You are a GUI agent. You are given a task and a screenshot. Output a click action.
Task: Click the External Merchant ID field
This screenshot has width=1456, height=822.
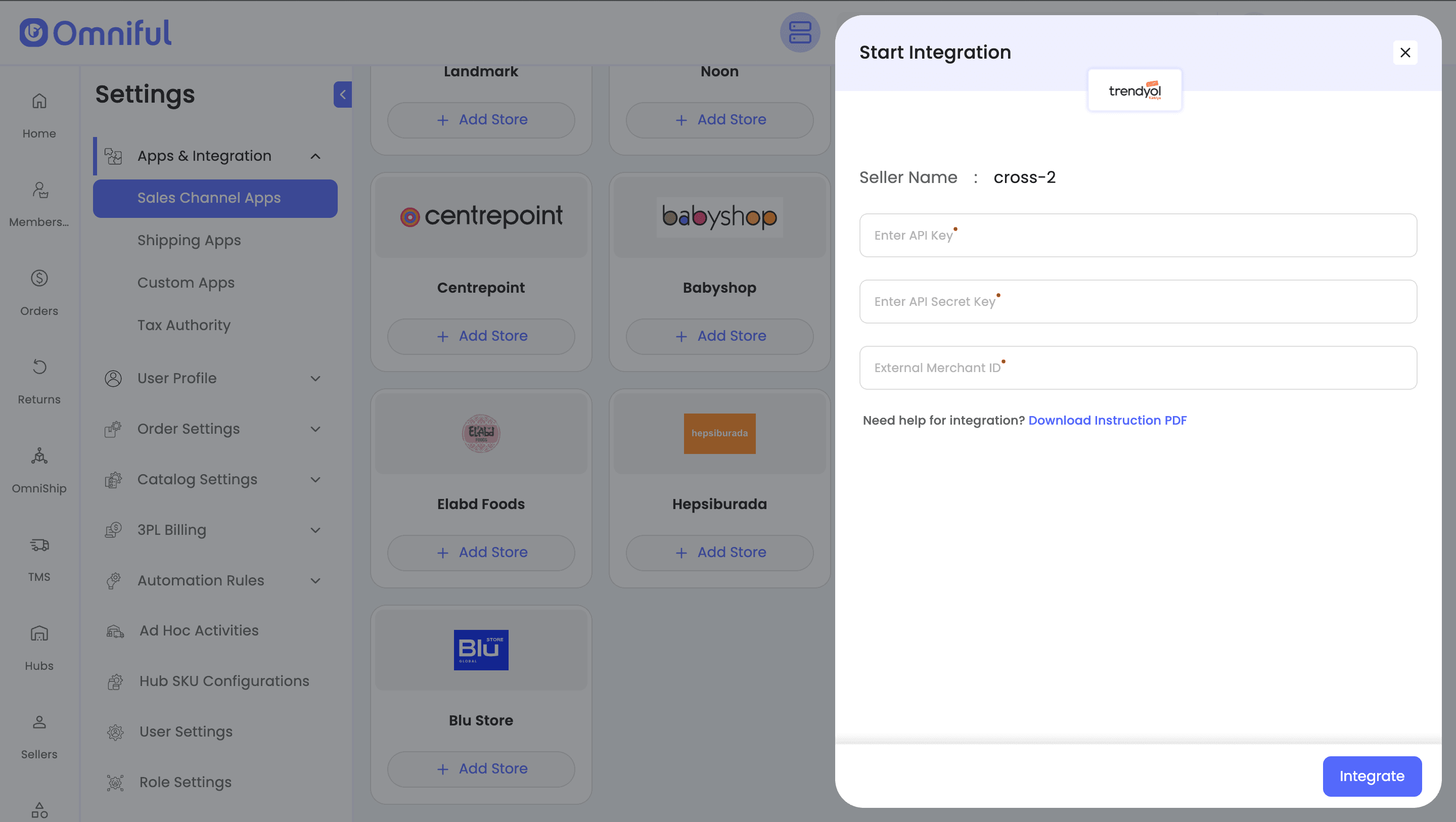[x=1137, y=368]
